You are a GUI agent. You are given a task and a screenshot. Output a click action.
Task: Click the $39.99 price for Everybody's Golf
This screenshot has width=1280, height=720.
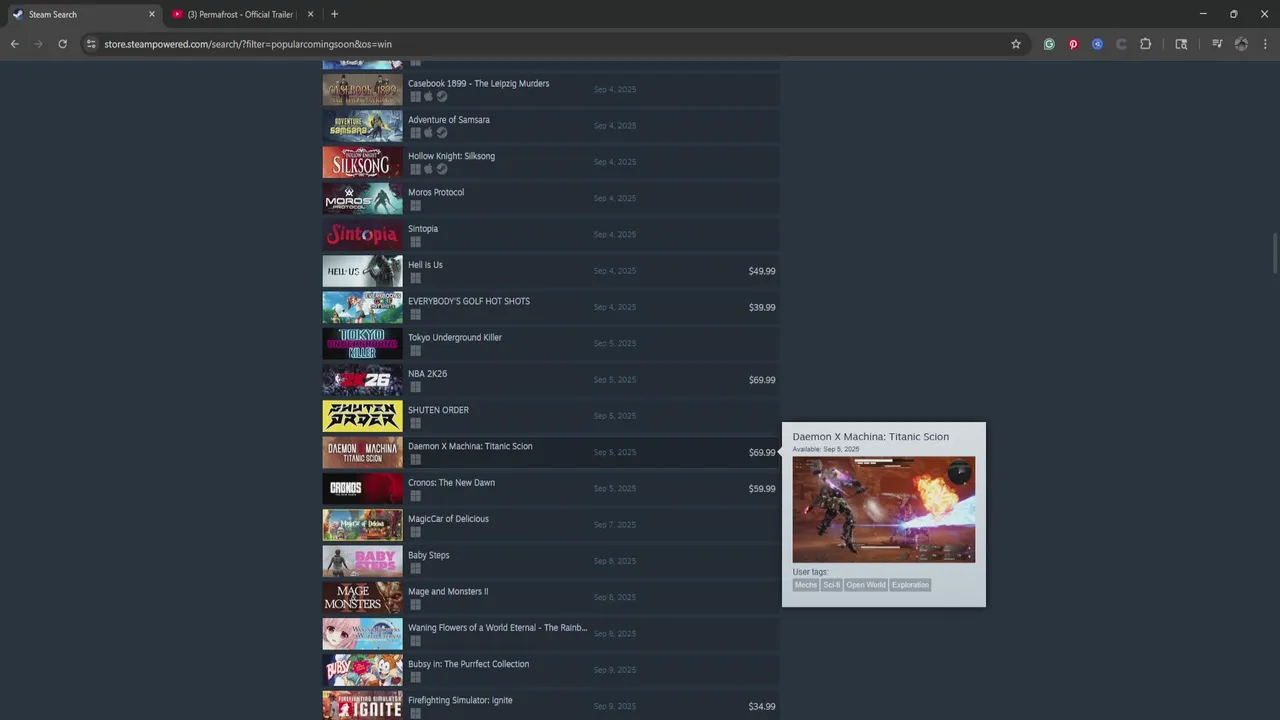(762, 307)
